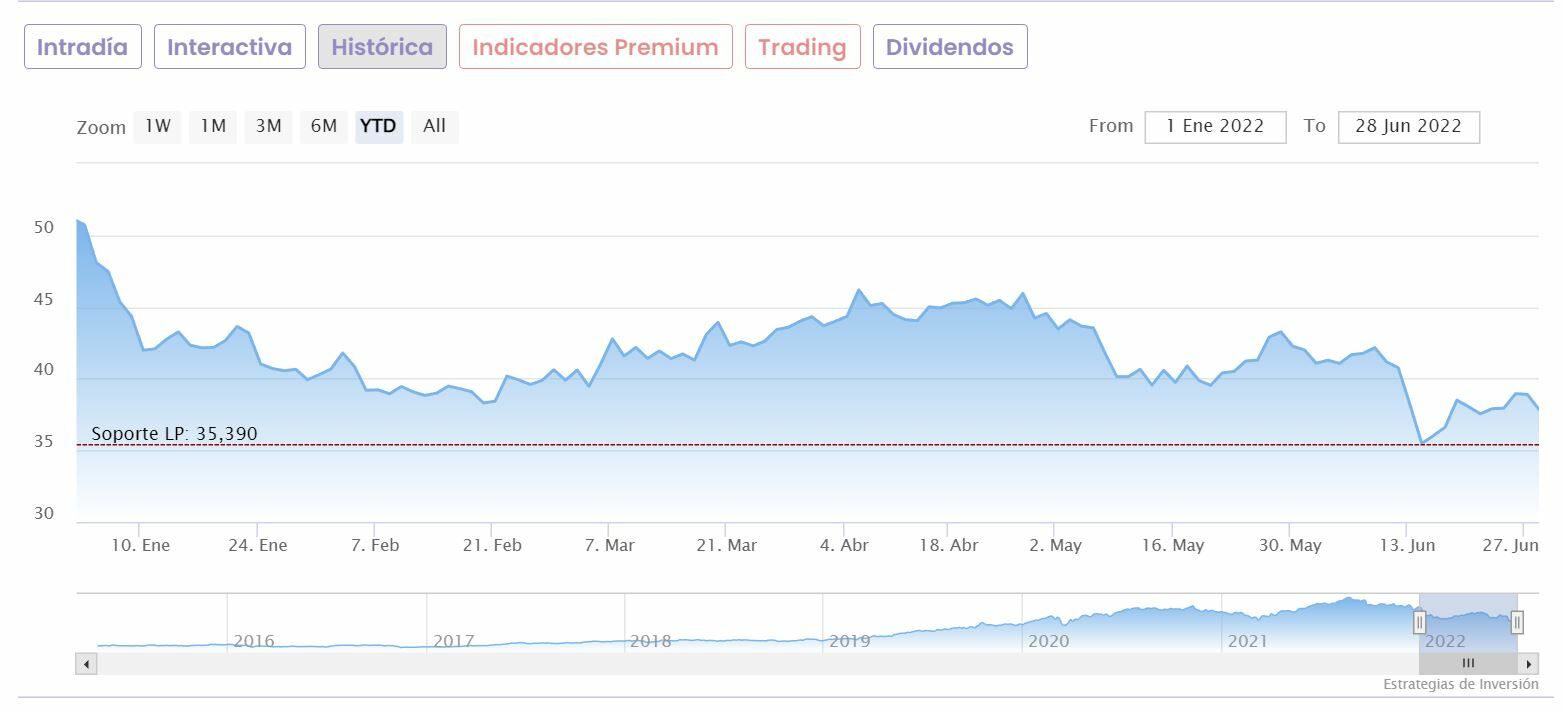Grab the navigator left range handle
This screenshot has width=1563, height=712.
(x=1419, y=623)
